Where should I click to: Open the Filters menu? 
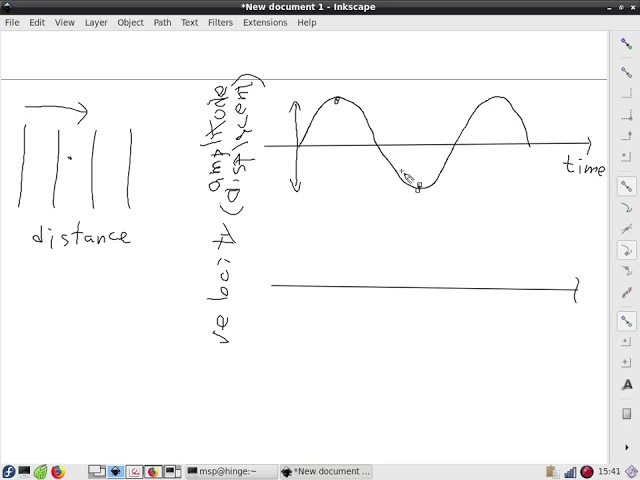[220, 22]
